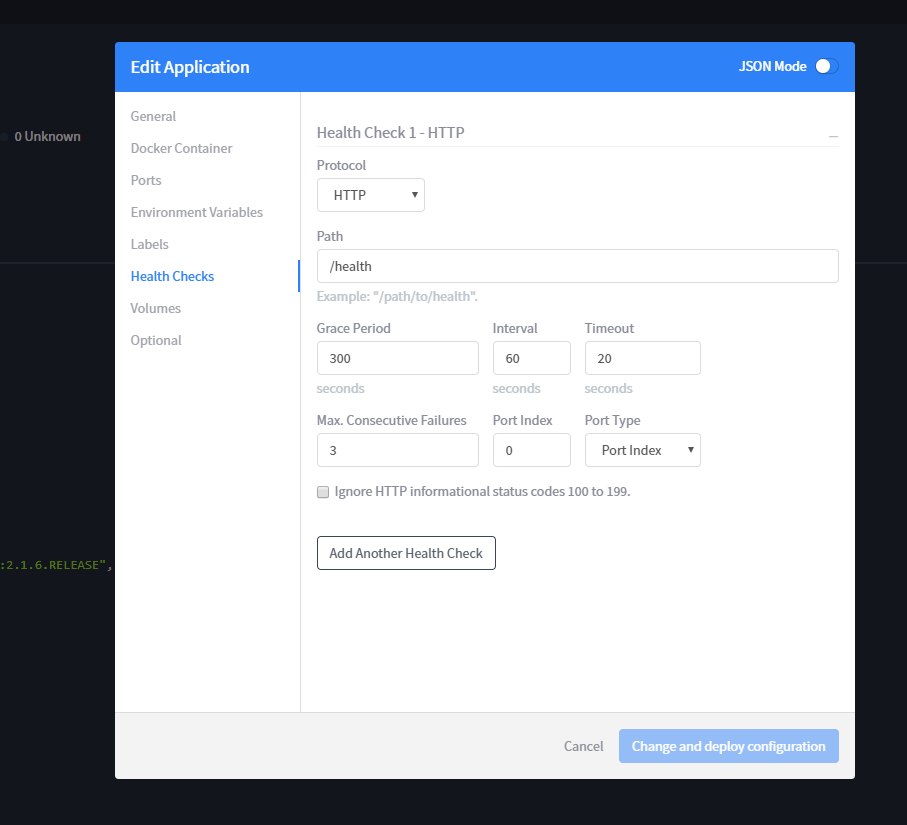Click the Grace Period field
The height and width of the screenshot is (825, 907).
pos(397,358)
